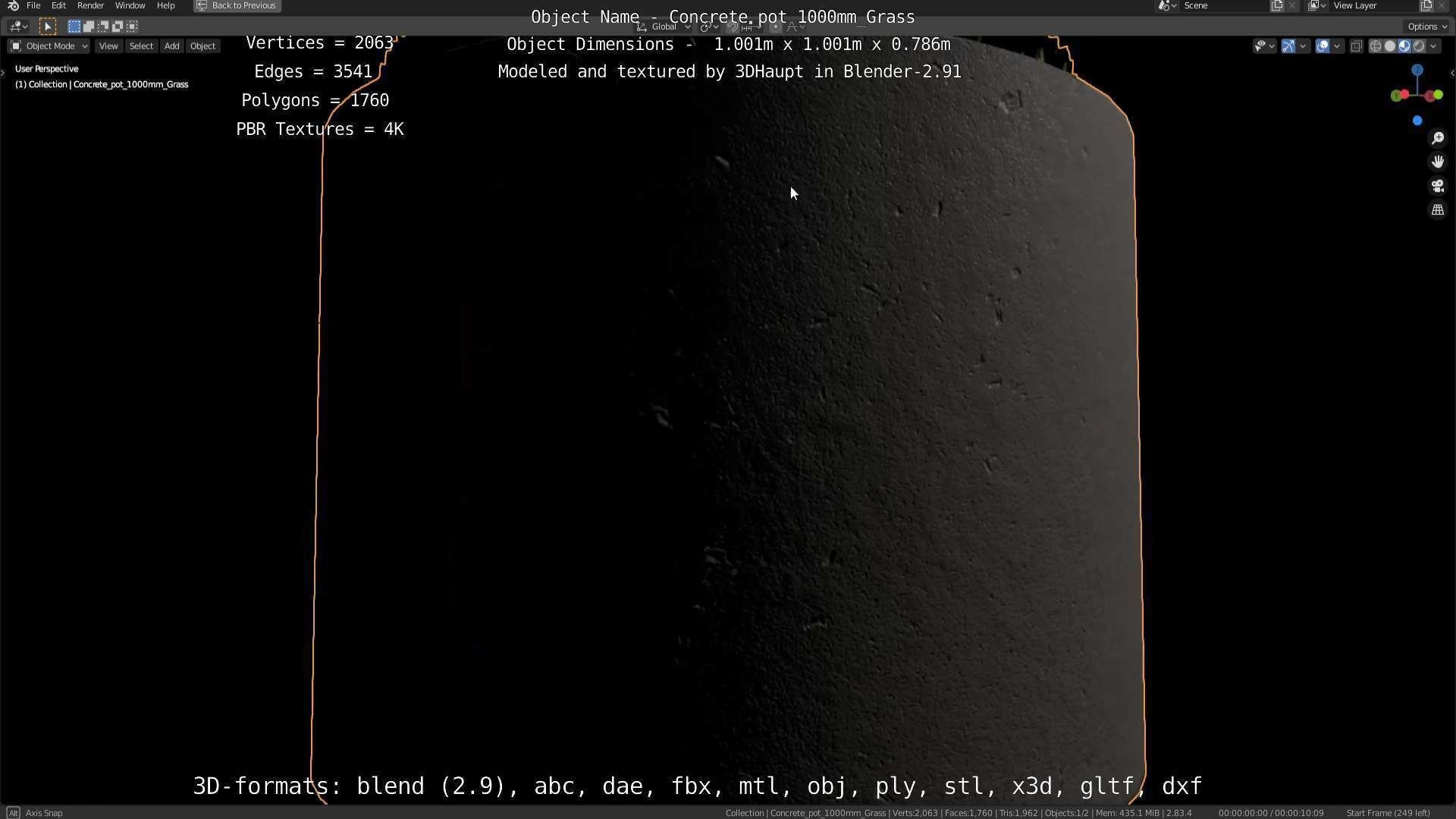The width and height of the screenshot is (1456, 819).
Task: Open the Add menu in the viewport header
Action: tap(171, 46)
